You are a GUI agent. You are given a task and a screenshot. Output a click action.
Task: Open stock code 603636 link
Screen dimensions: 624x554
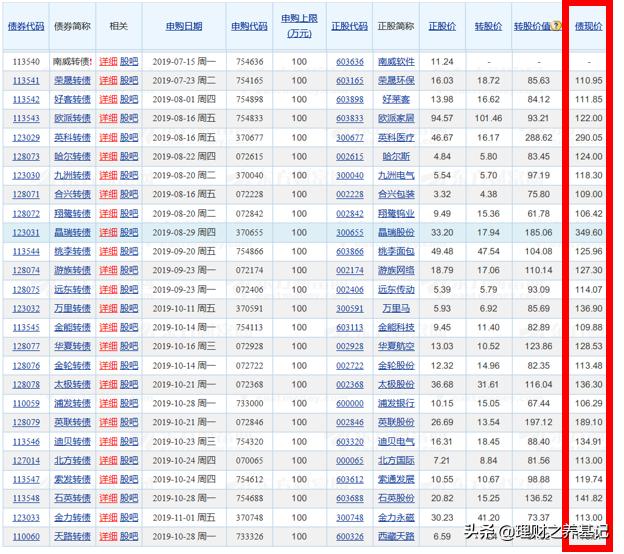tap(350, 62)
